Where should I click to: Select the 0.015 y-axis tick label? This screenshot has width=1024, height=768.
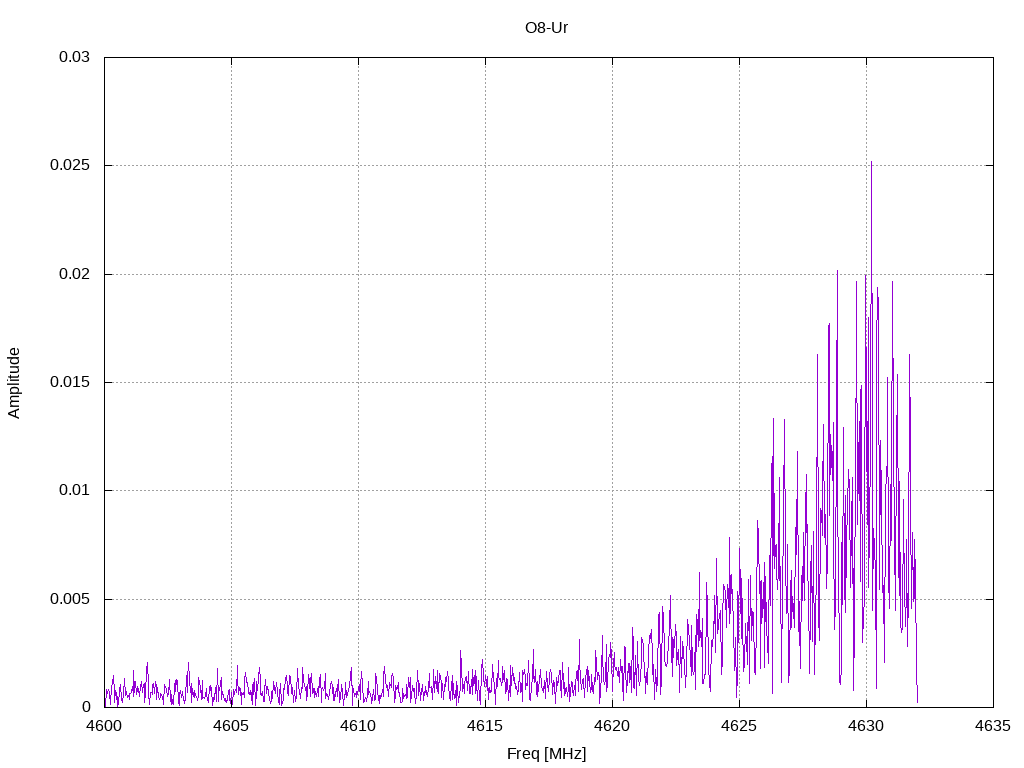coord(70,382)
